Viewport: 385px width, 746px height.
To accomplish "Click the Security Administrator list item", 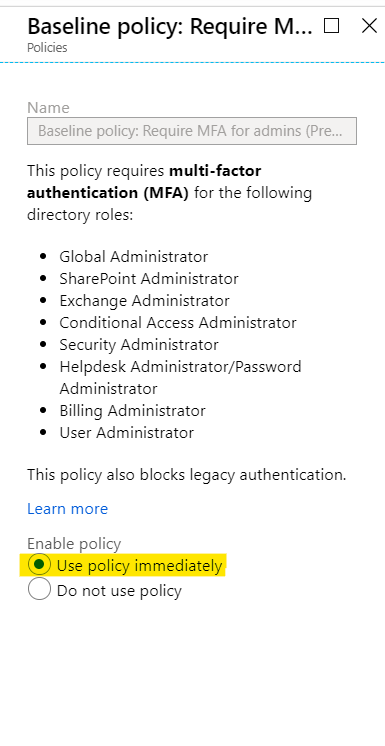I will click(x=139, y=344).
